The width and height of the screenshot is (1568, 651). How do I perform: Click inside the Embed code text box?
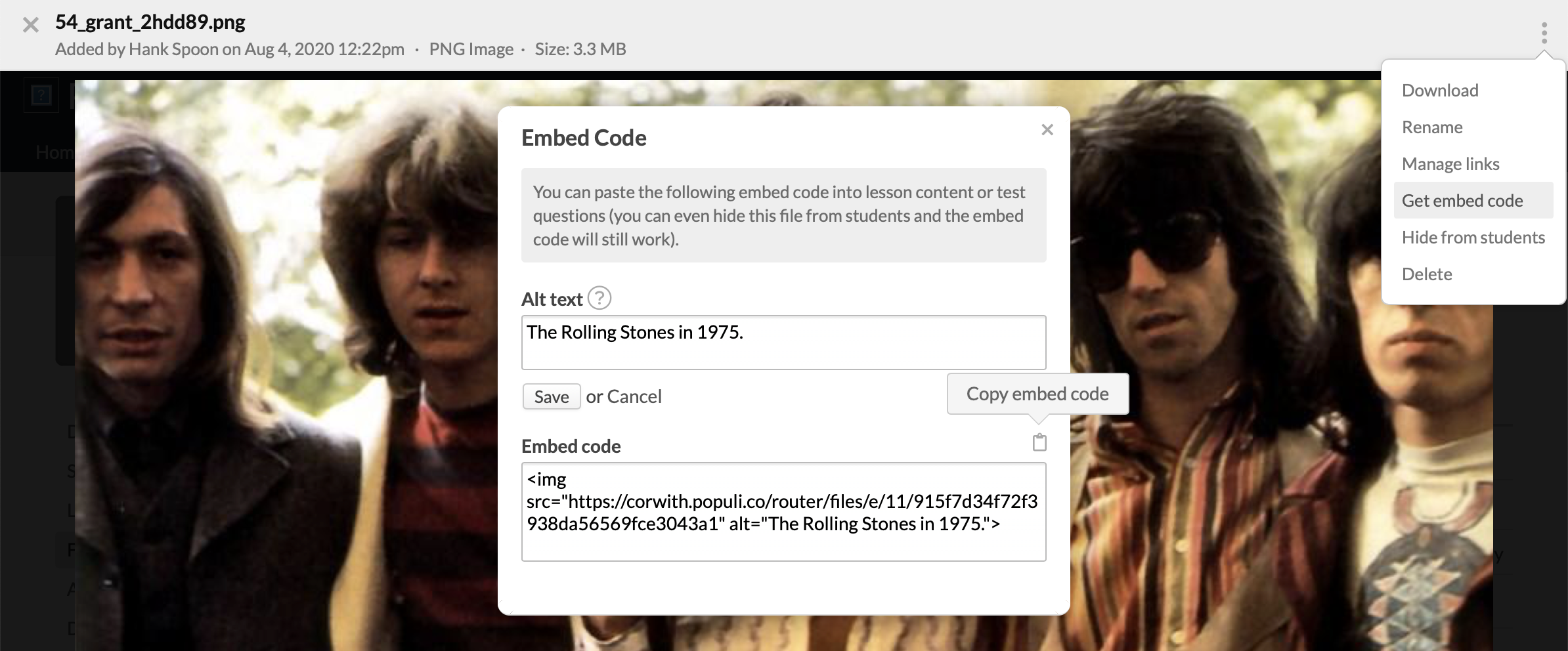(783, 512)
